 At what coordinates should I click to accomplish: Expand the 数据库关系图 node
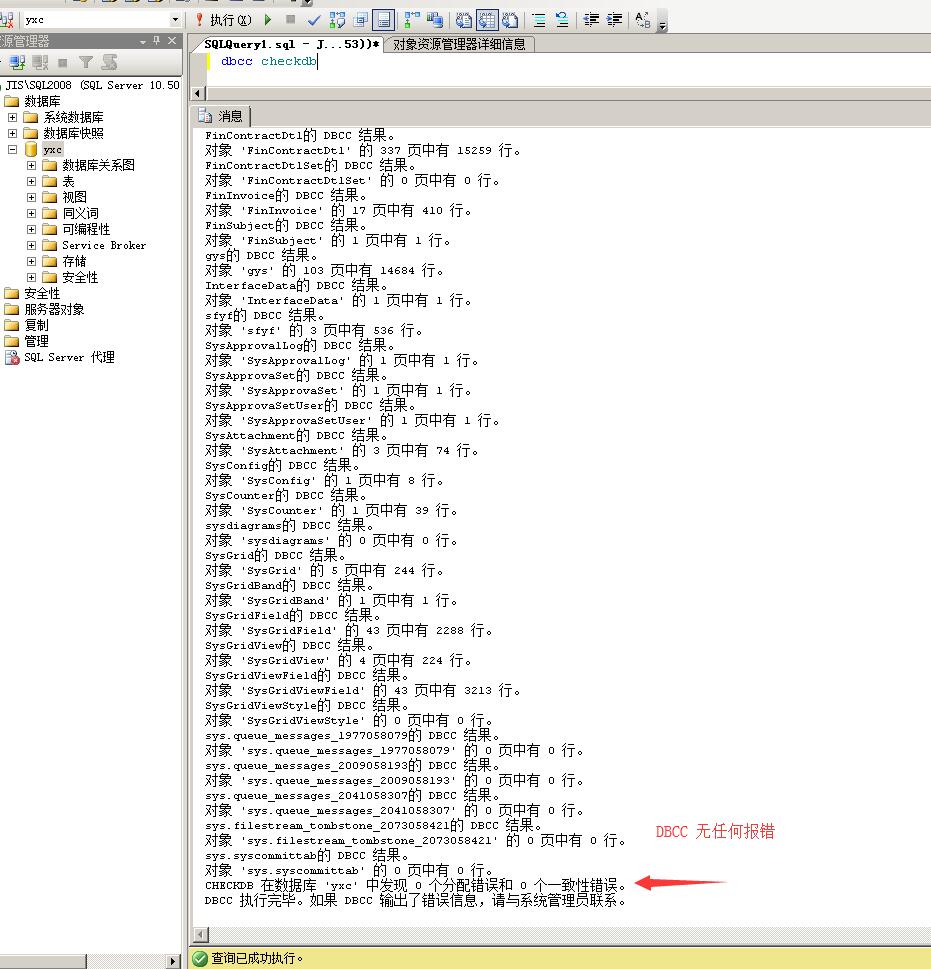pos(32,165)
